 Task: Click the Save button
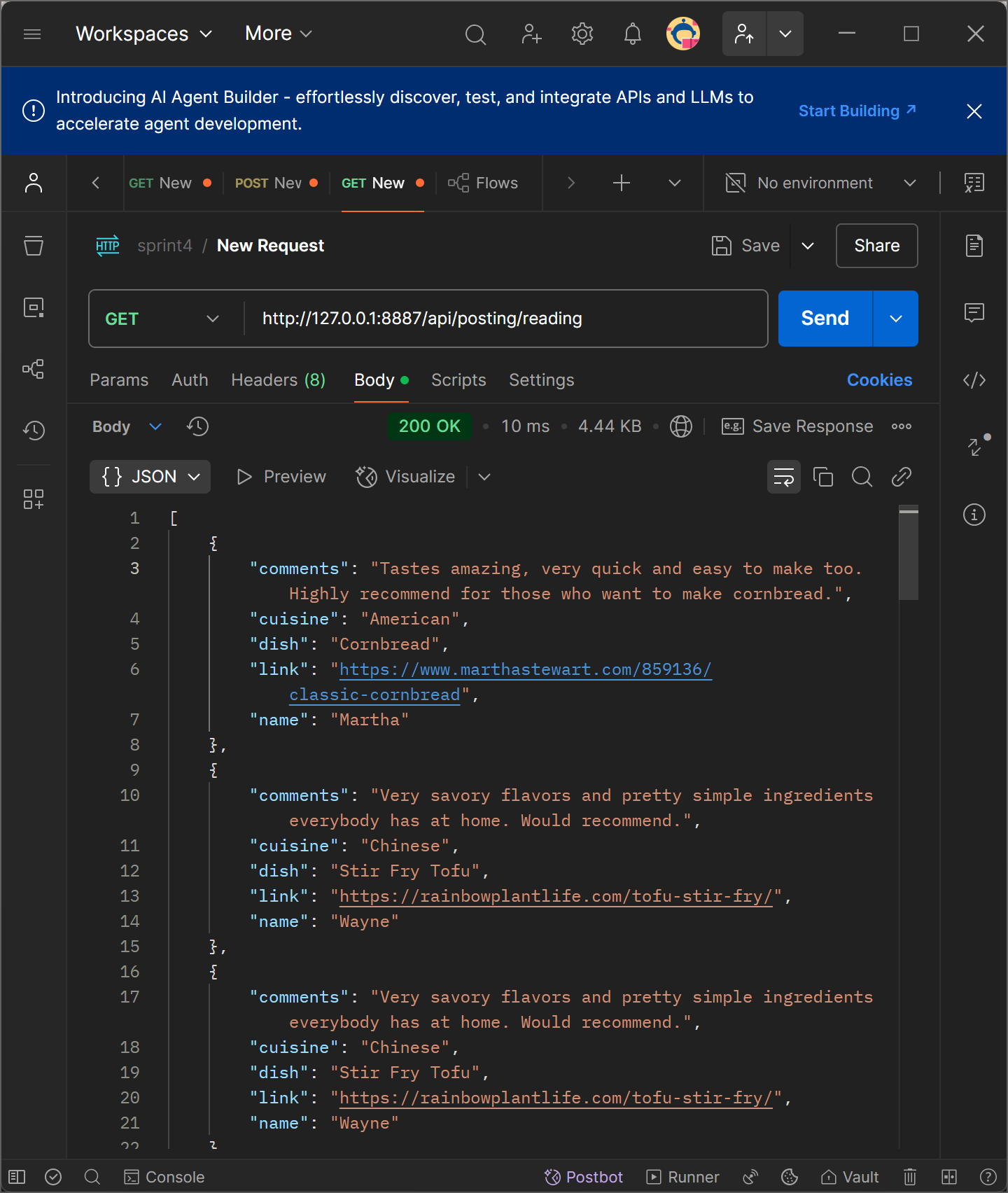coord(745,246)
